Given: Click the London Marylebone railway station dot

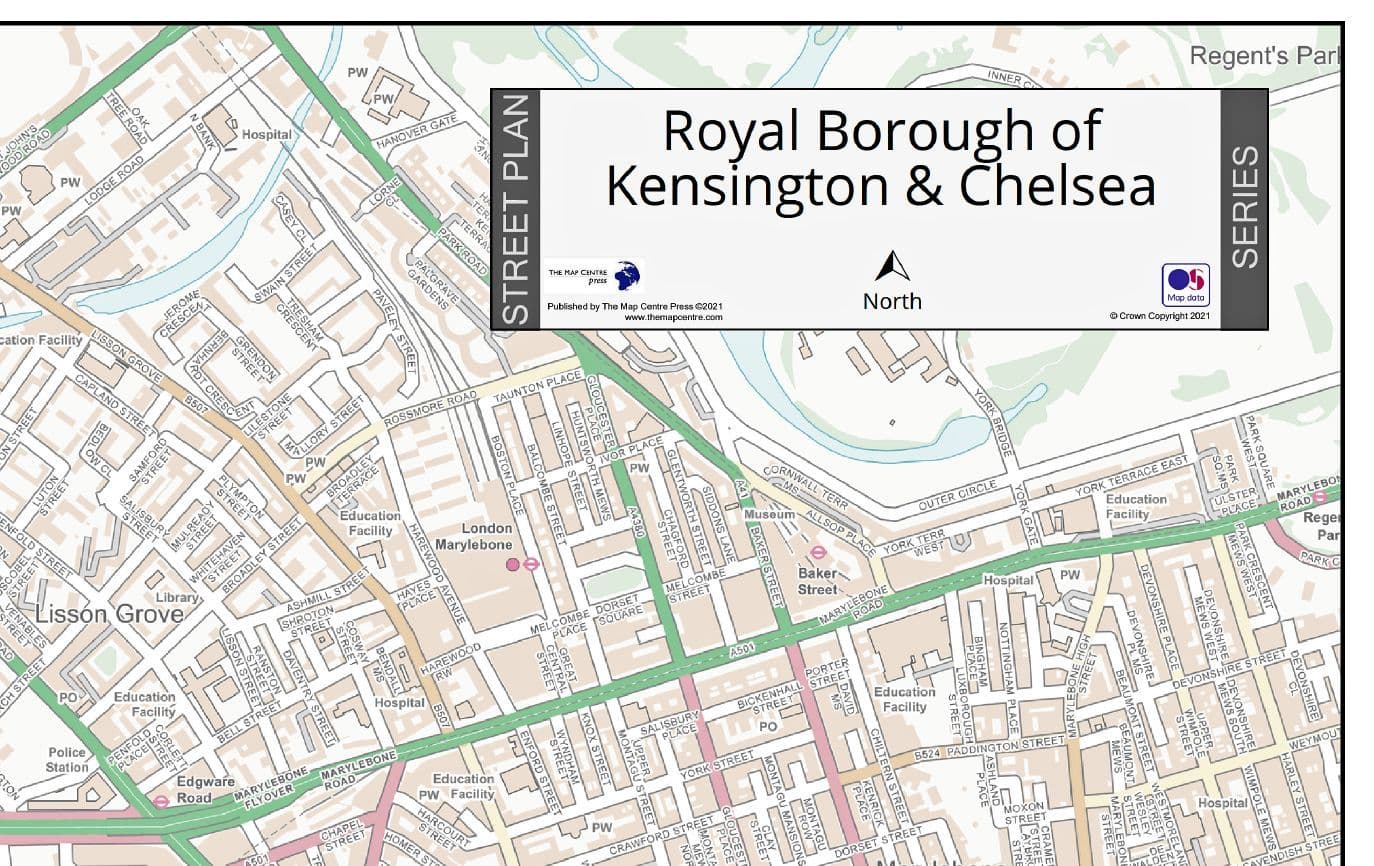Looking at the screenshot, I should point(513,564).
